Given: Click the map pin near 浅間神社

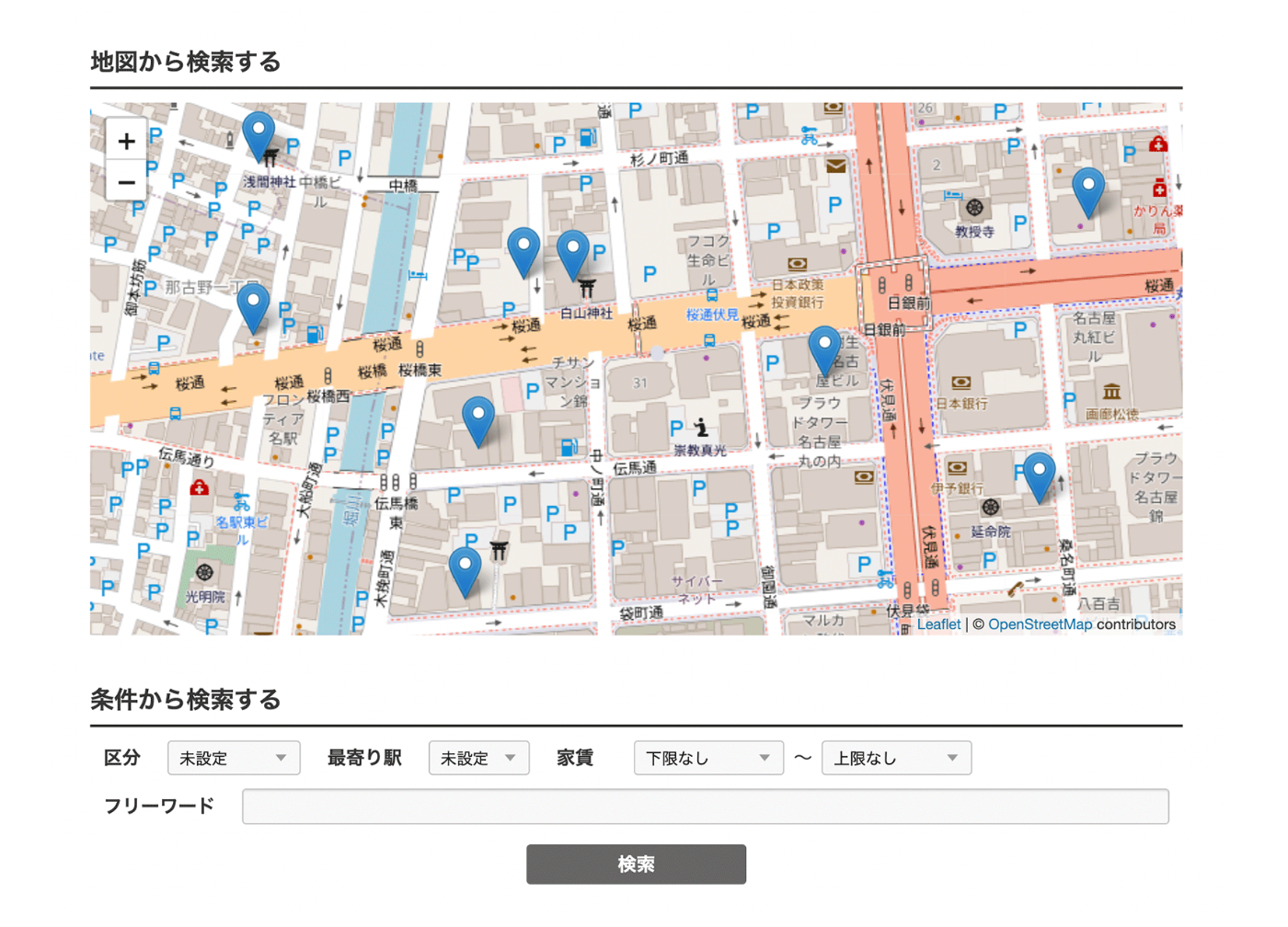Looking at the screenshot, I should pyautogui.click(x=259, y=134).
